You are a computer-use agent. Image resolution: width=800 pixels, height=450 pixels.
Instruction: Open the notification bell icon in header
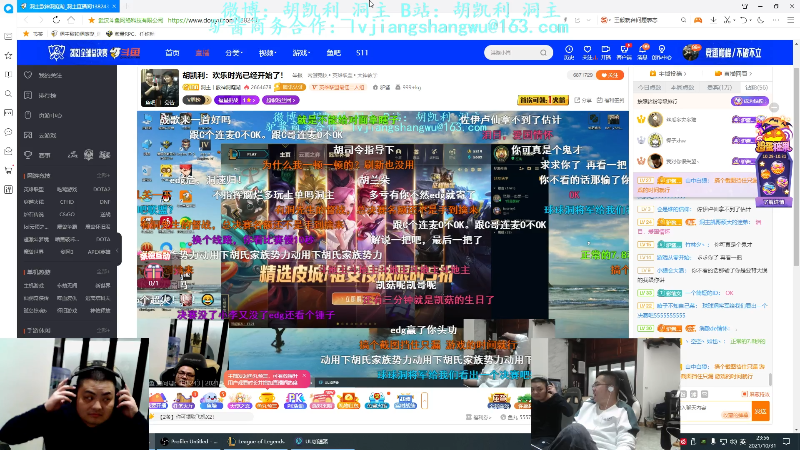pos(642,52)
